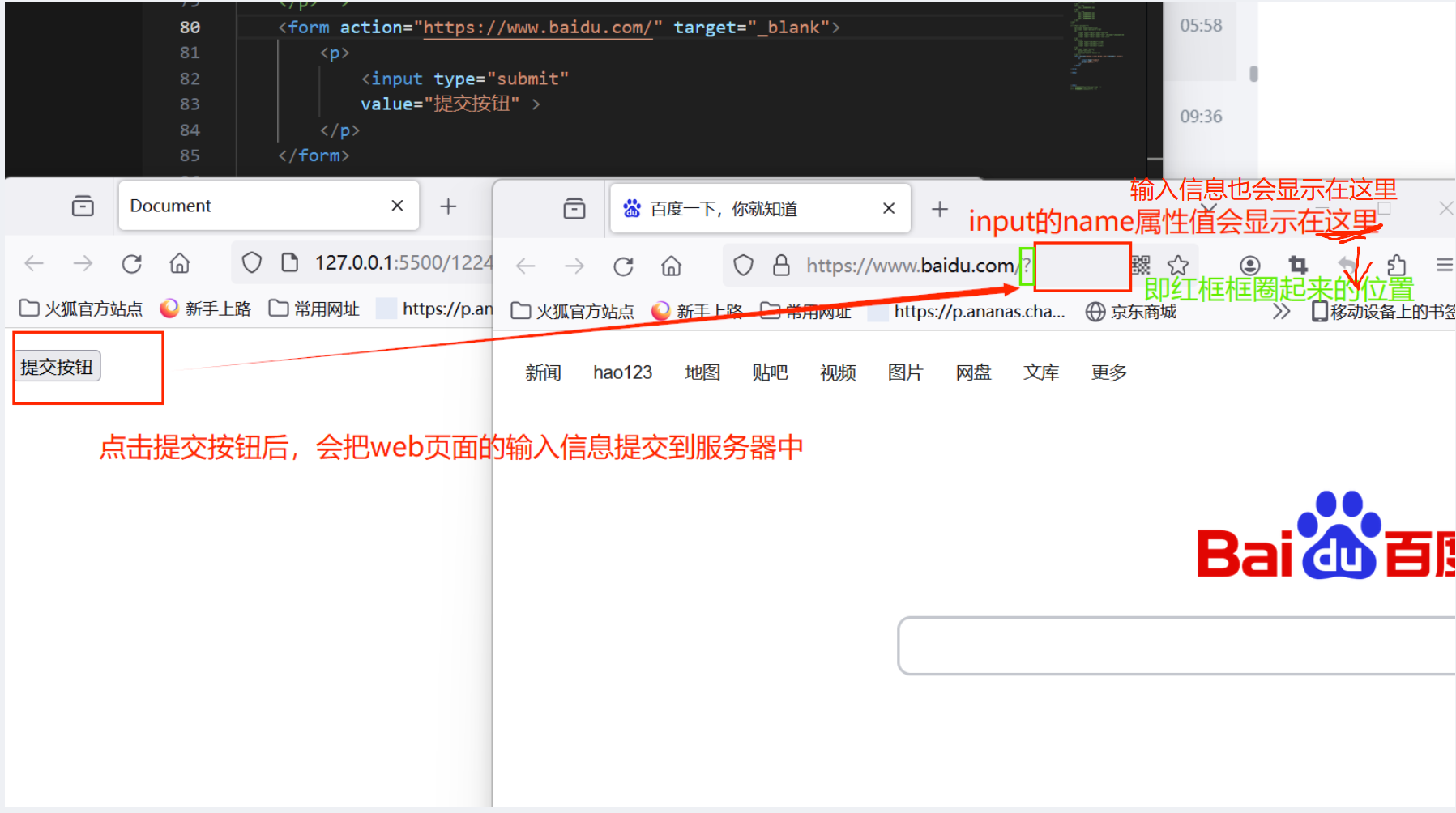Go to home page in Baidu browser
Screen dimensions: 1456x813
[671, 266]
